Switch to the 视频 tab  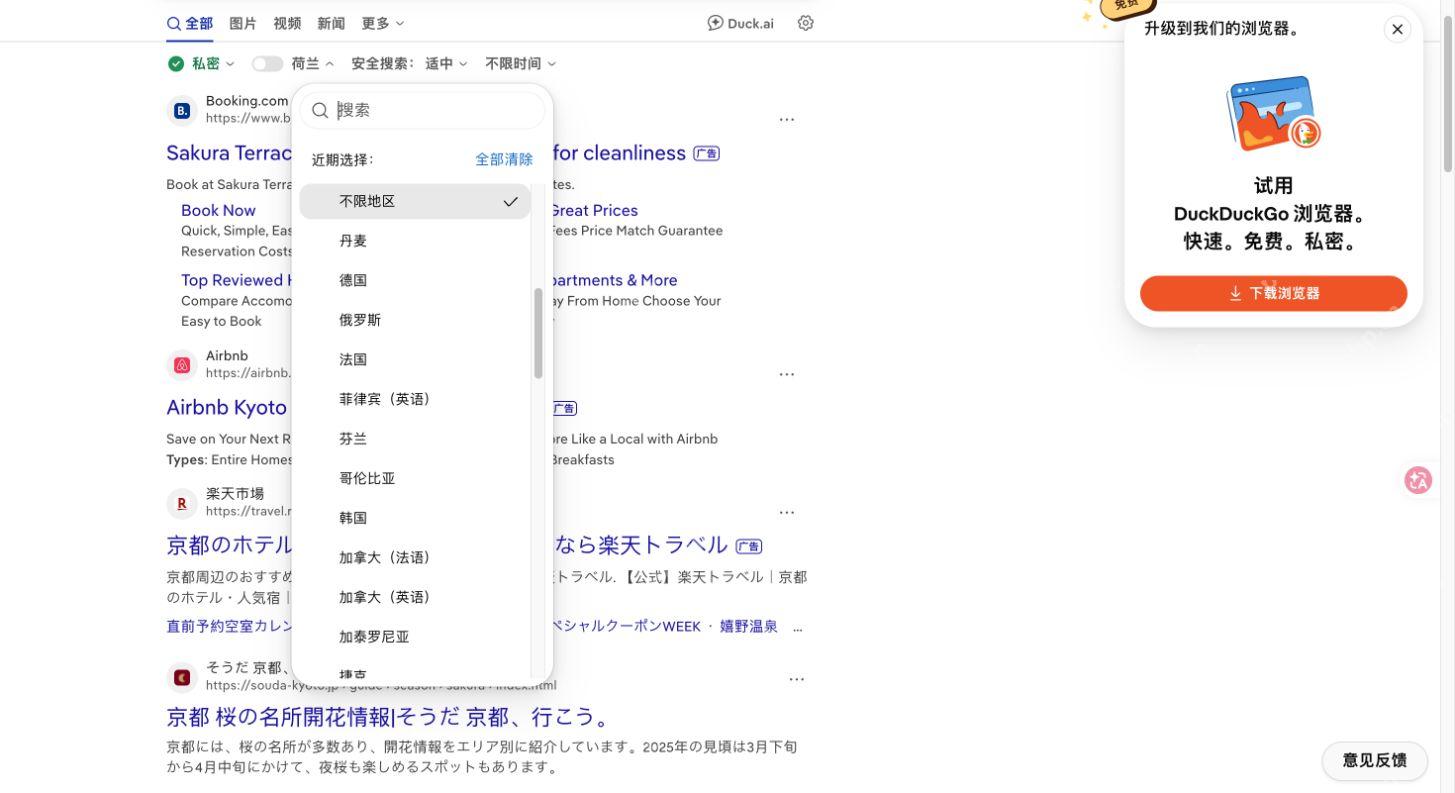[287, 23]
